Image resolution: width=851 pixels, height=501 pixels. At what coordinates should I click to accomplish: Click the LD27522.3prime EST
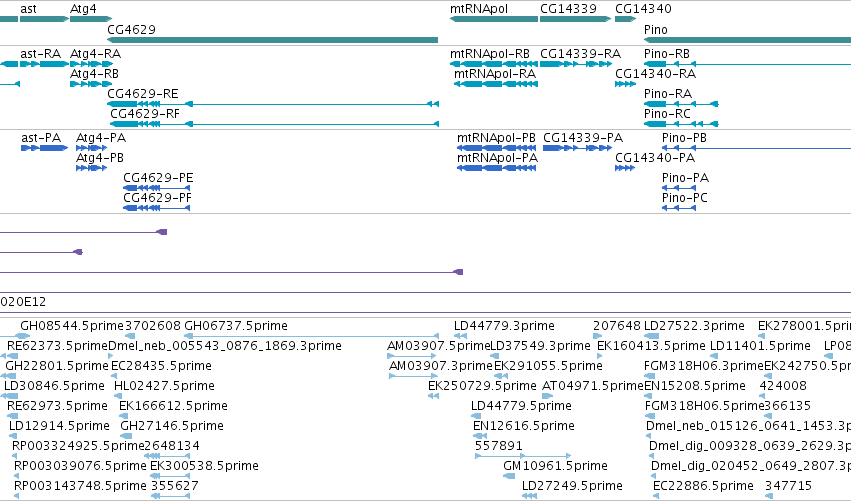pos(694,326)
